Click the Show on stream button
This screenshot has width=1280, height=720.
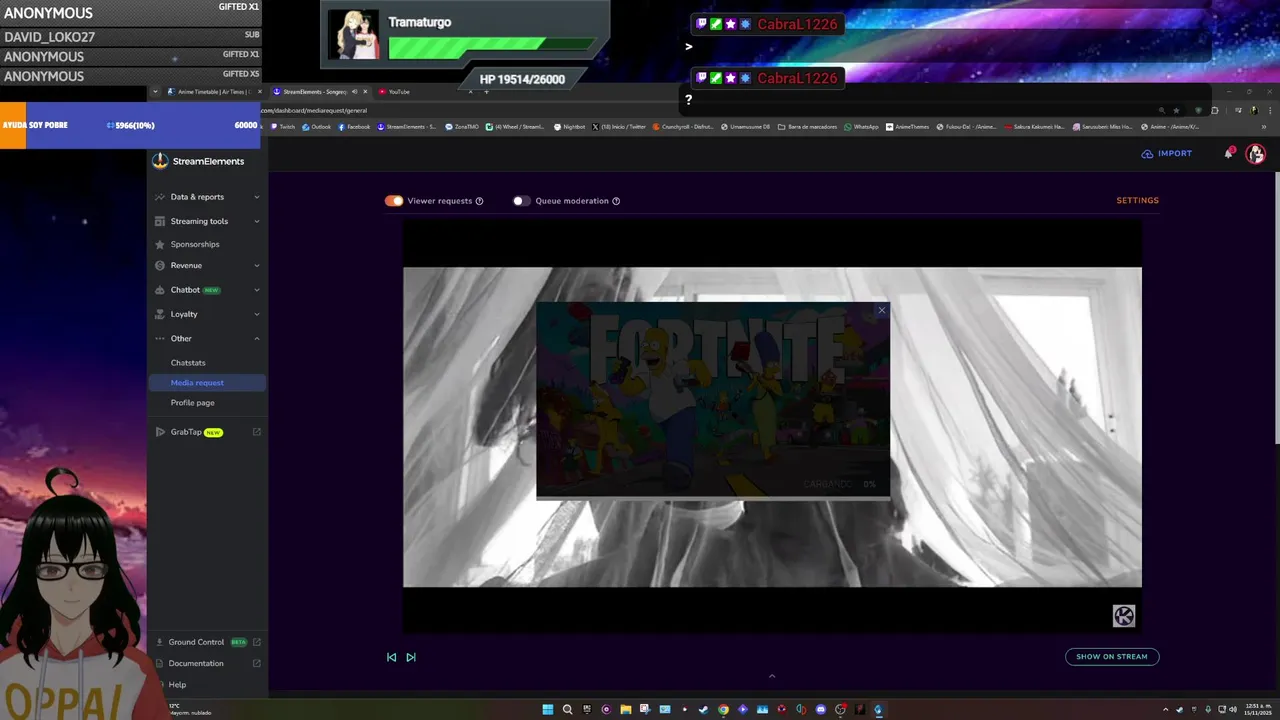pyautogui.click(x=1112, y=657)
